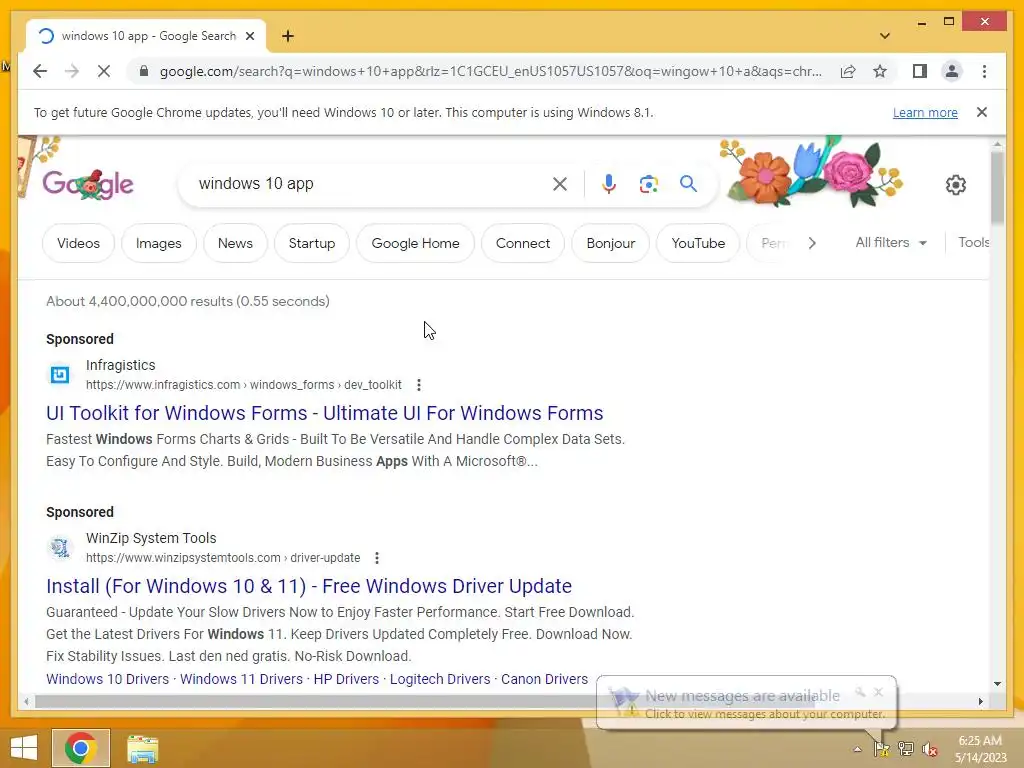Click the Chrome taskbar icon
This screenshot has height=768, width=1024.
point(81,748)
